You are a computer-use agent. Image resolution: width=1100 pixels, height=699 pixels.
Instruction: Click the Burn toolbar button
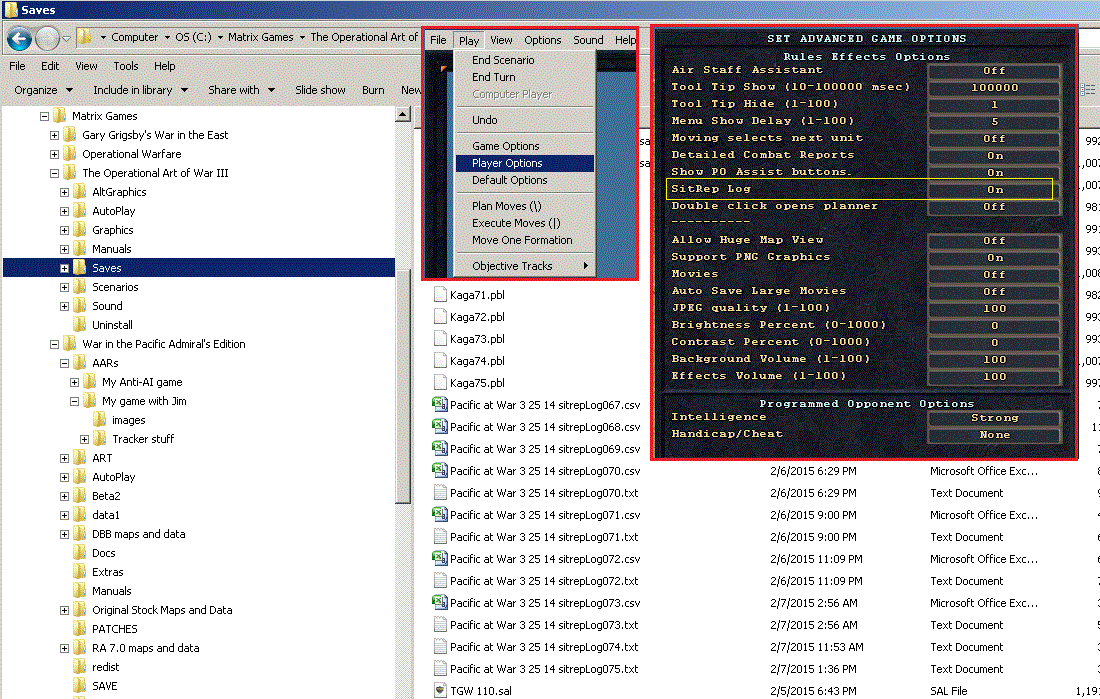pyautogui.click(x=373, y=90)
